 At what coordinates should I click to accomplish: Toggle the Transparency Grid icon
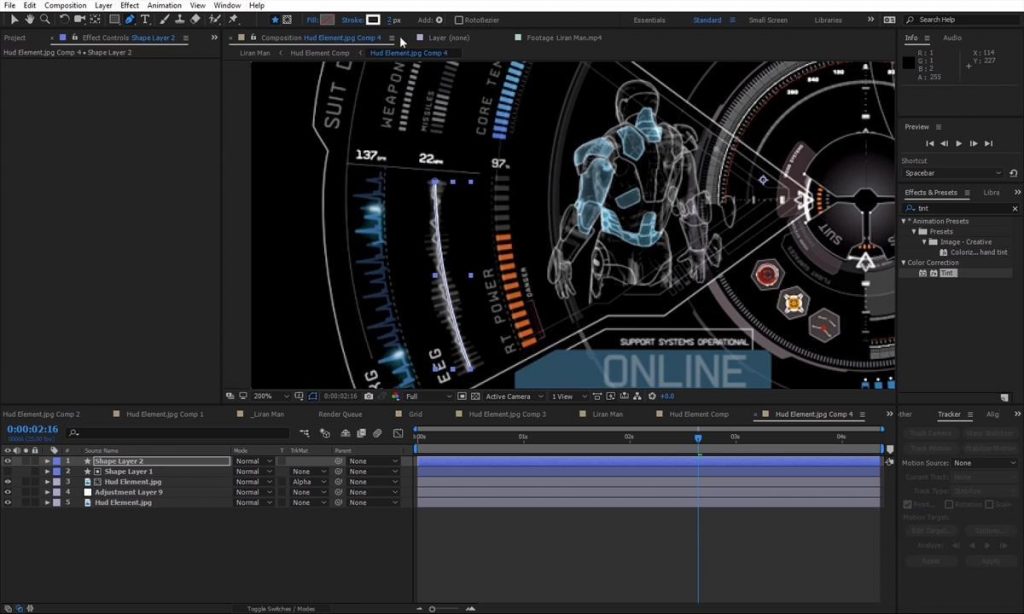point(475,396)
